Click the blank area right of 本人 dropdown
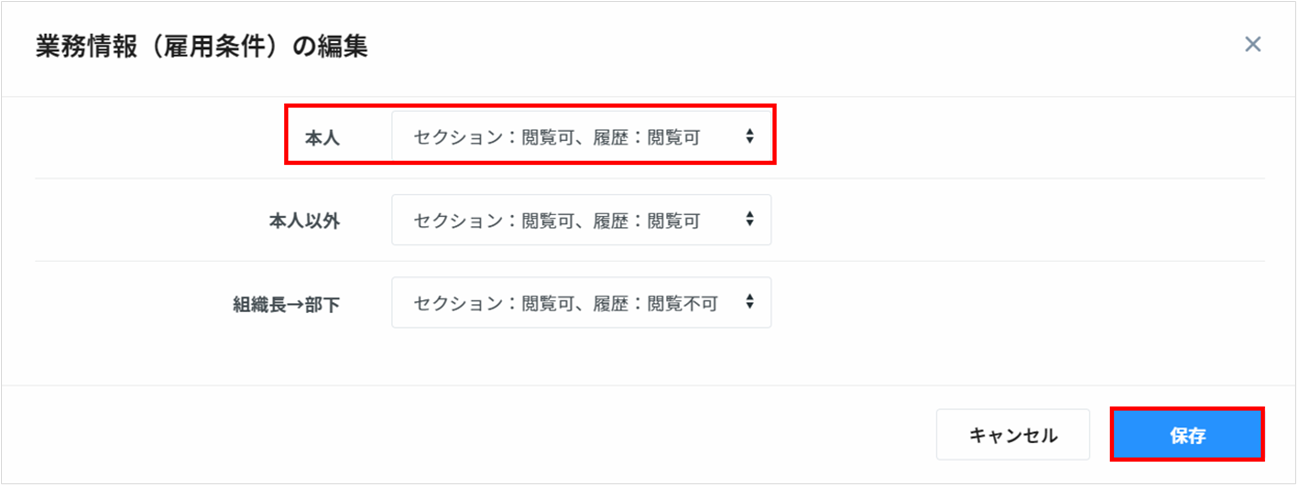The image size is (1297, 485). click(1000, 138)
